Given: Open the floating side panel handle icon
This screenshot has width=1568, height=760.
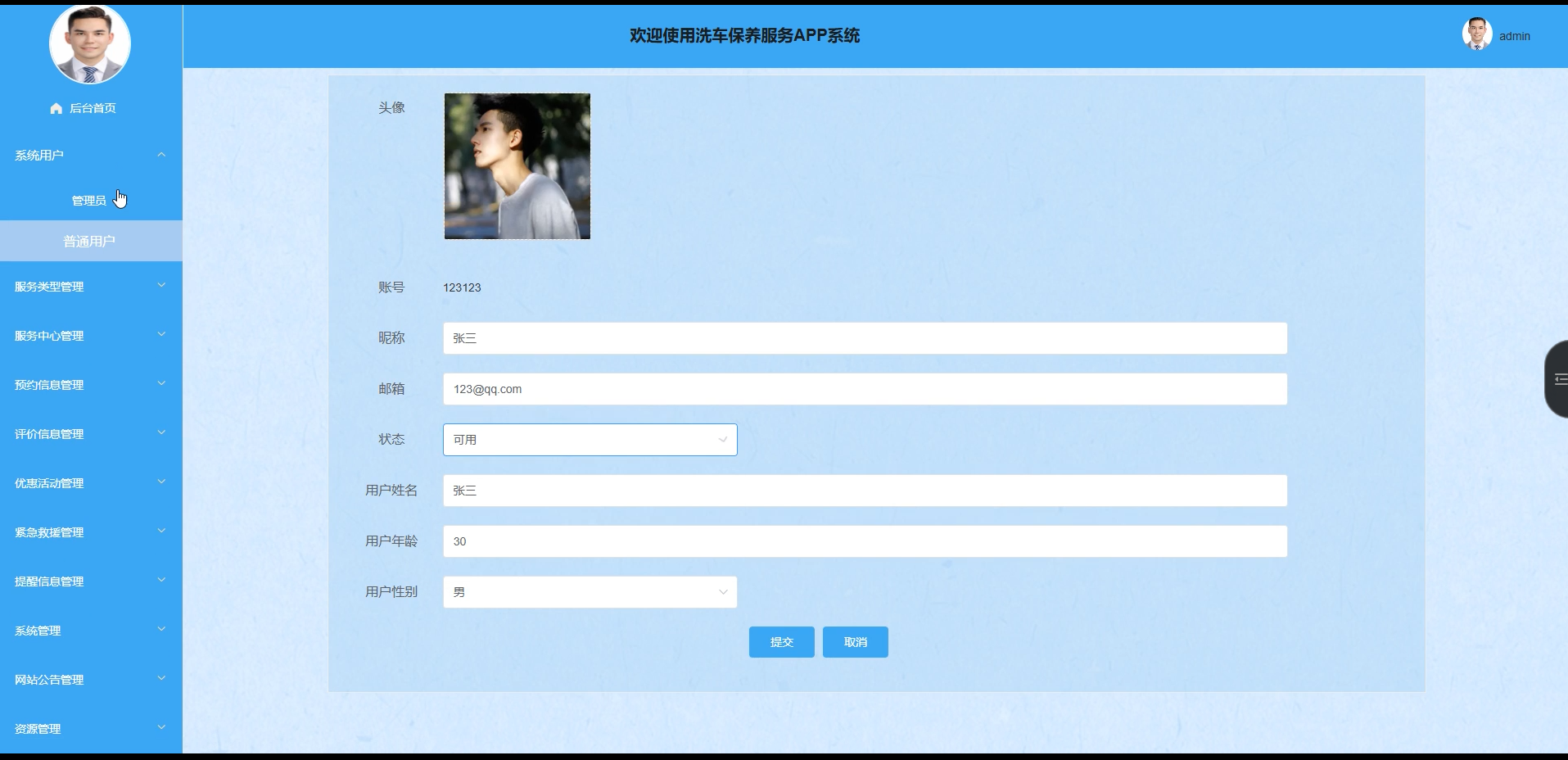Looking at the screenshot, I should click(1560, 379).
